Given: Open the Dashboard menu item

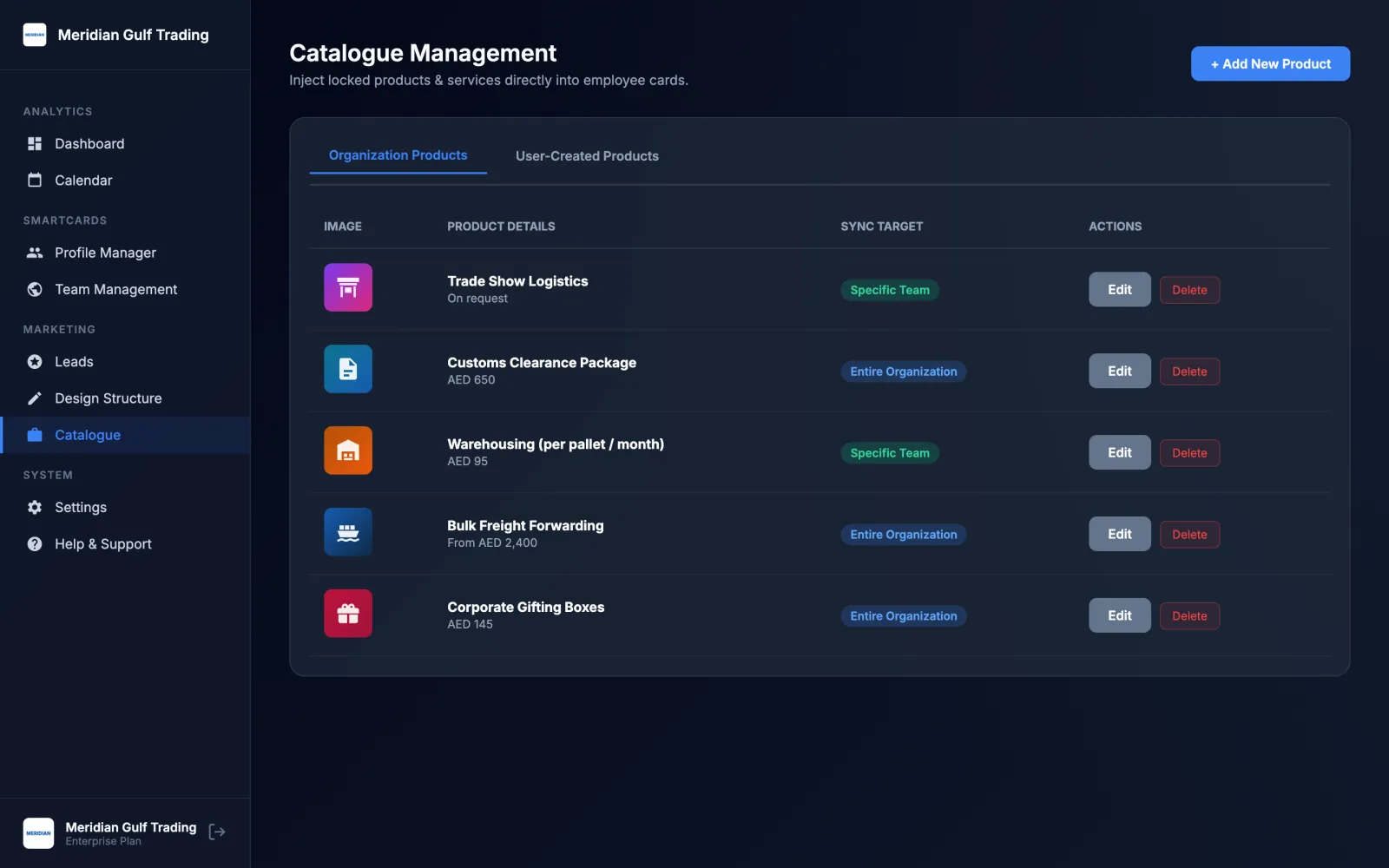Looking at the screenshot, I should point(125,144).
